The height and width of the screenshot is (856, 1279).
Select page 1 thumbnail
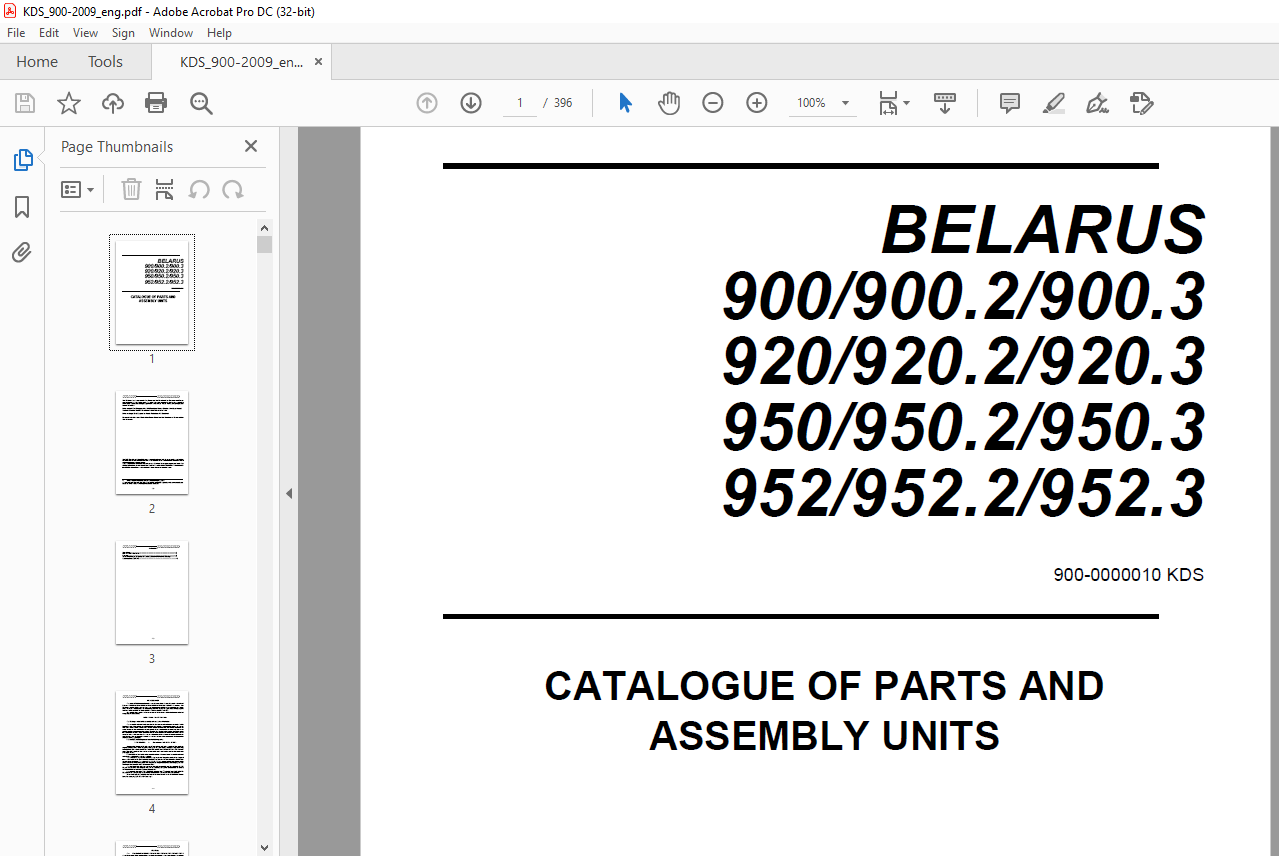152,292
